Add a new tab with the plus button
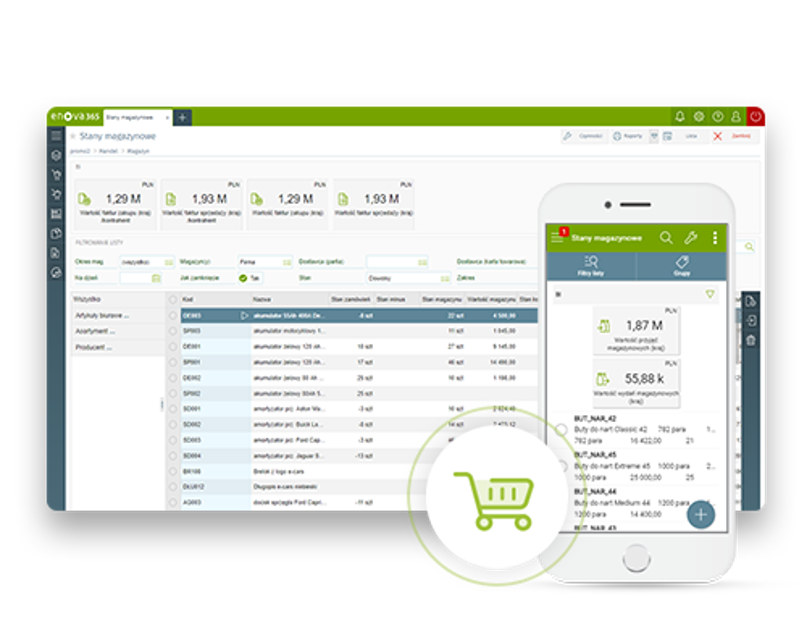 tap(182, 117)
